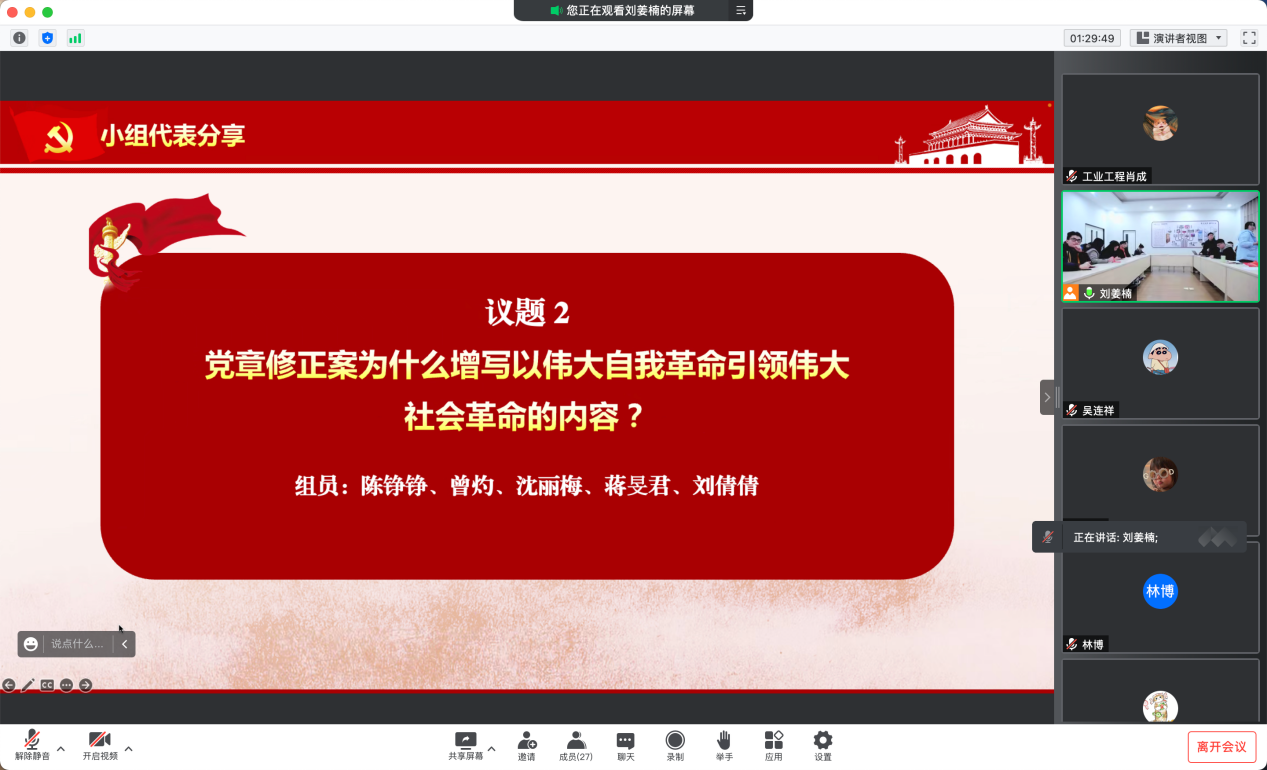Turn on camera via 开启视频
The image size is (1267, 770).
pyautogui.click(x=100, y=745)
